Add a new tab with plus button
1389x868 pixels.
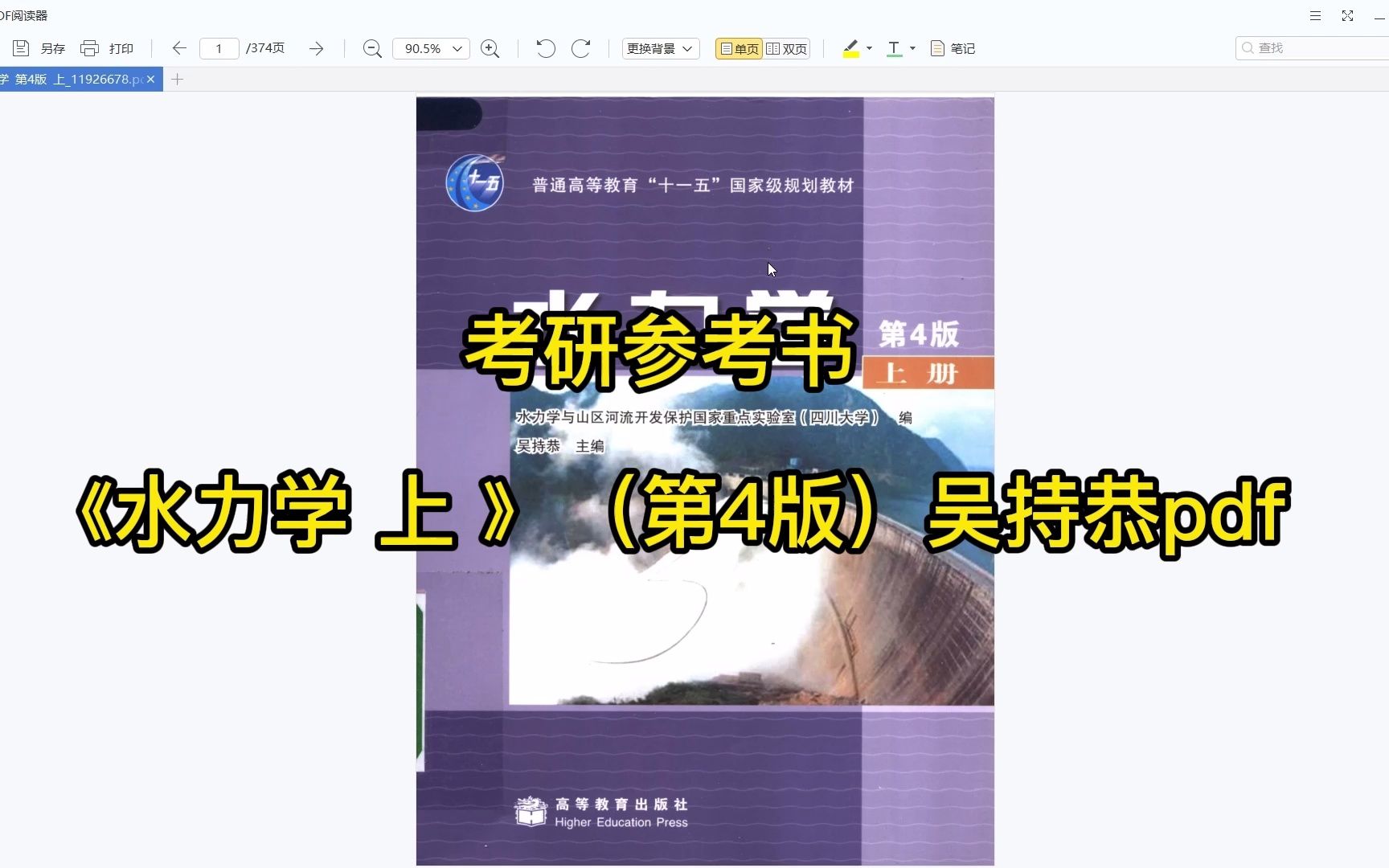click(x=178, y=79)
